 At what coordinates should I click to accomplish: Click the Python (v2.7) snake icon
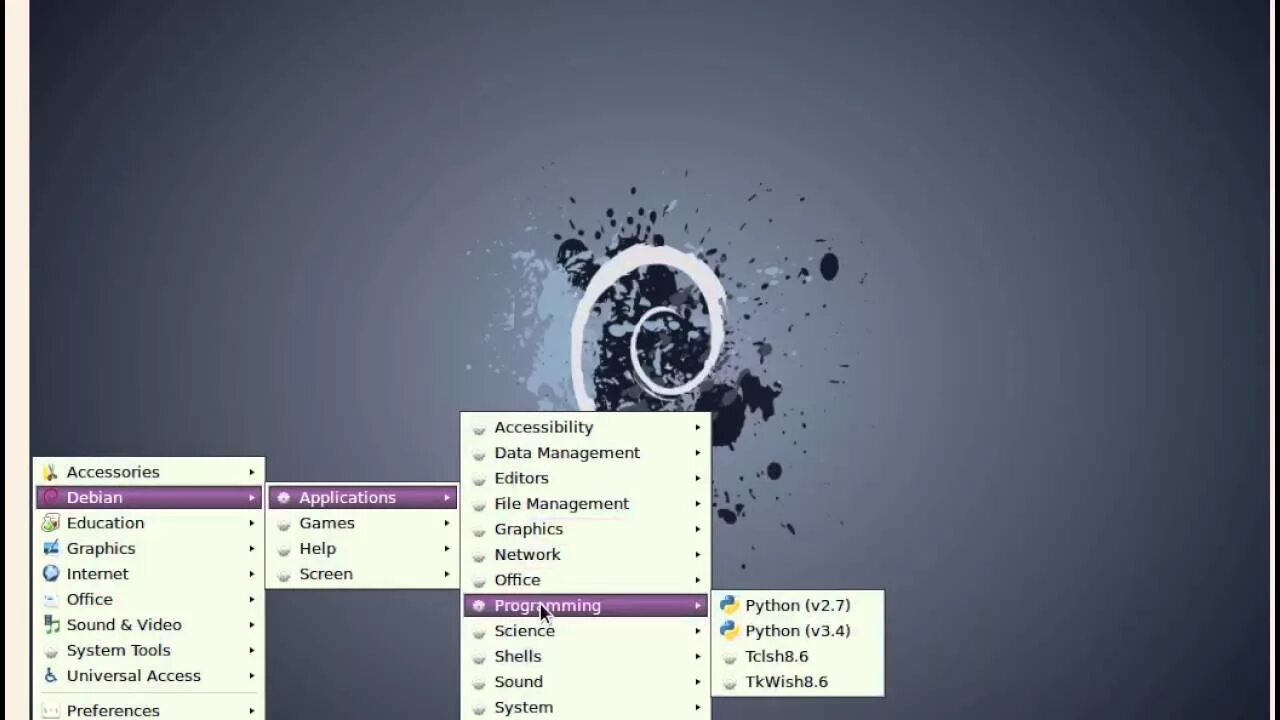coord(729,605)
